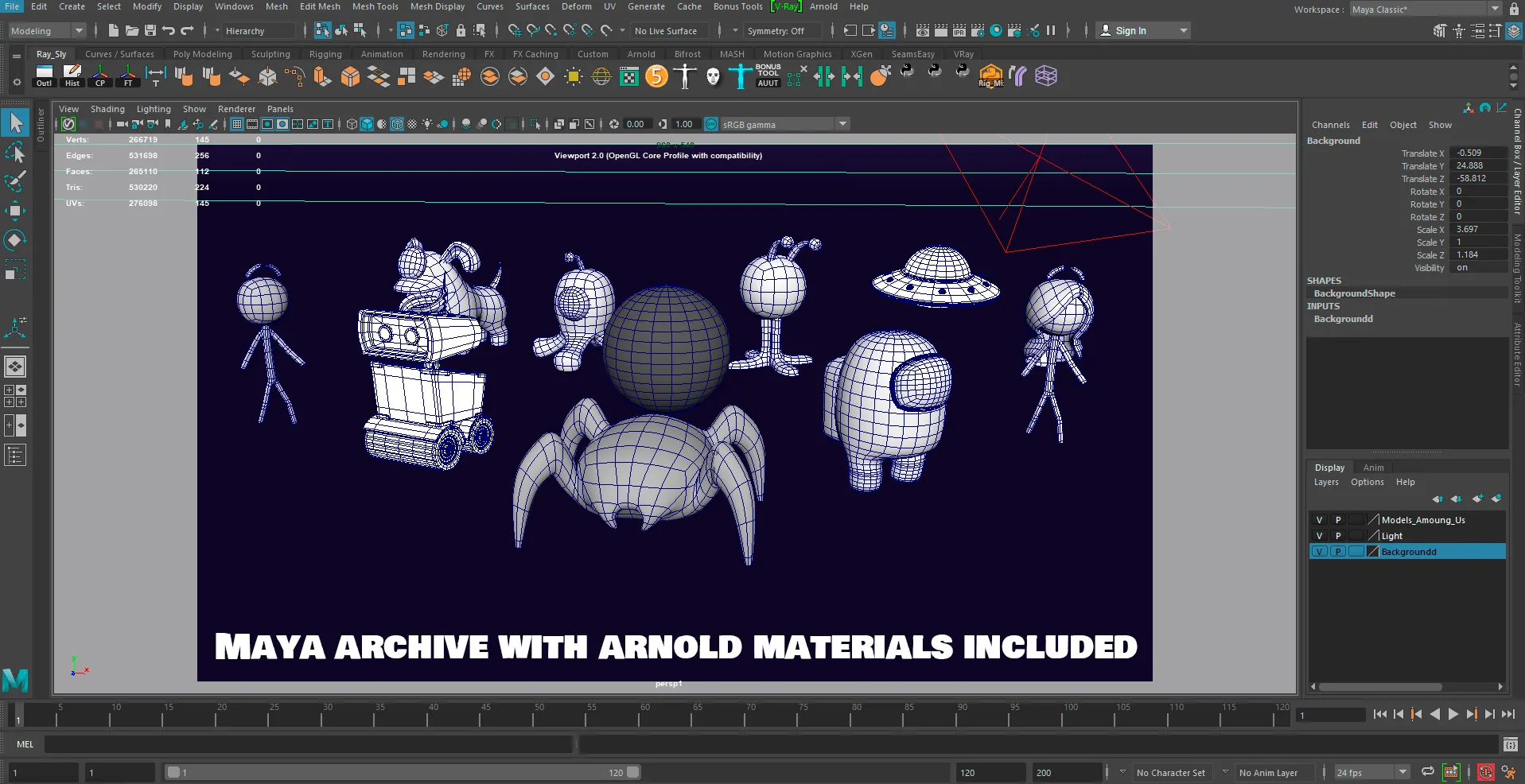Toggle visibility V of Light layer

click(x=1319, y=536)
